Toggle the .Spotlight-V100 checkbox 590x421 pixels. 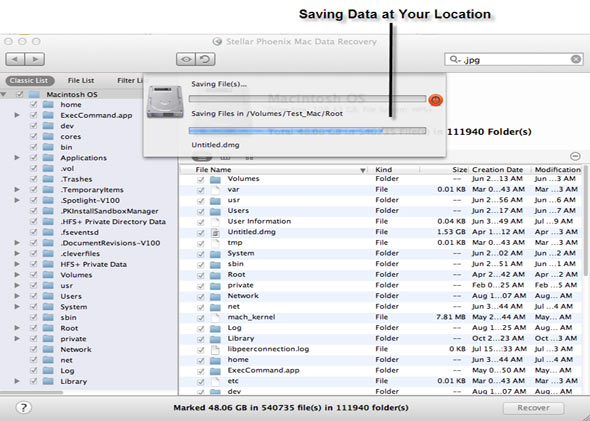pos(33,200)
